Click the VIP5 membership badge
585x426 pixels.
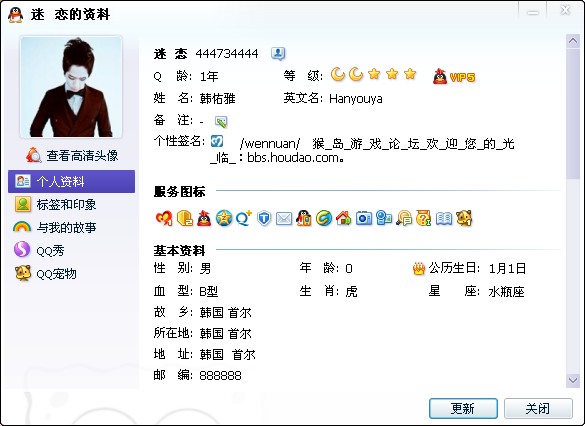coord(454,76)
